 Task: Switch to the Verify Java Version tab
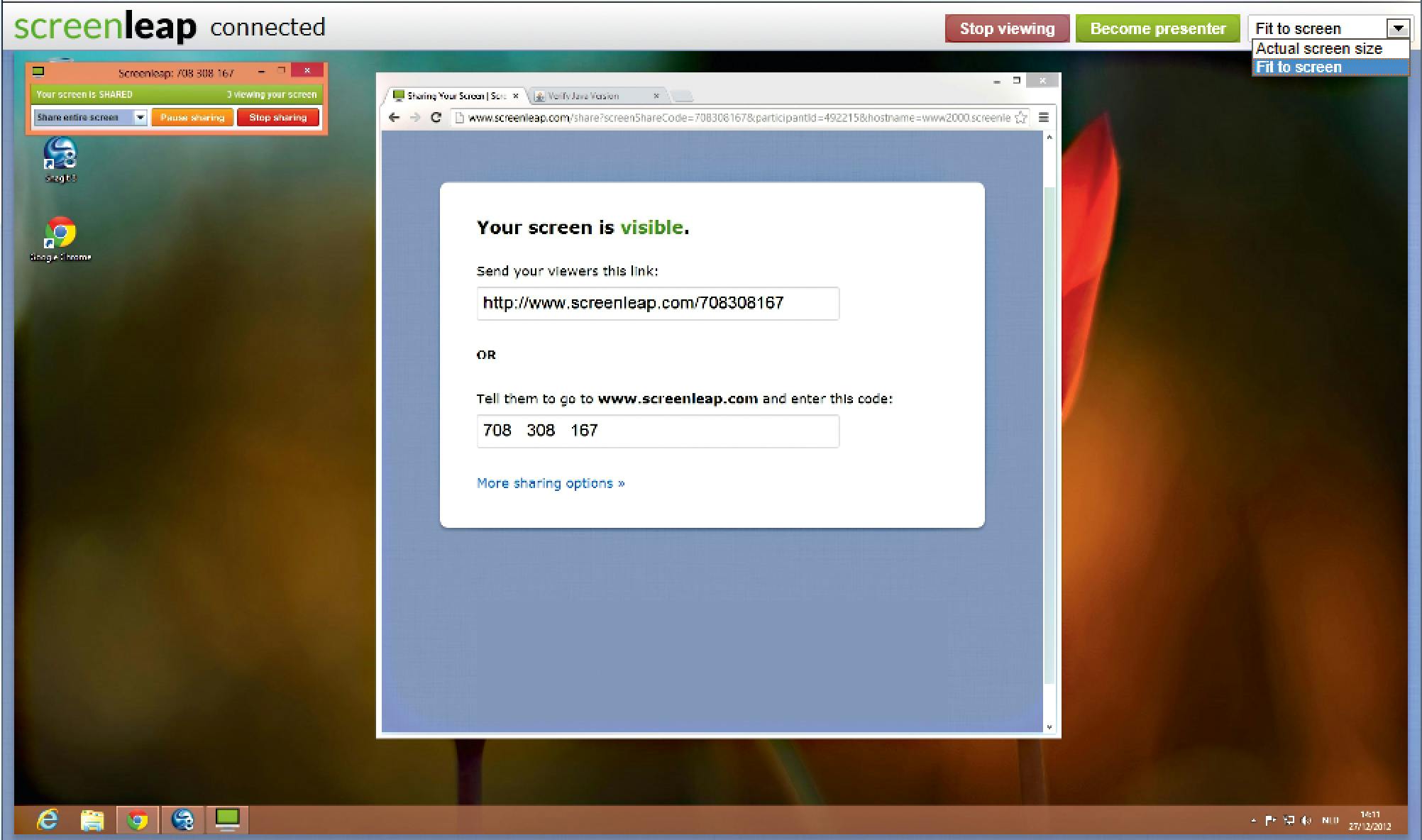(583, 96)
